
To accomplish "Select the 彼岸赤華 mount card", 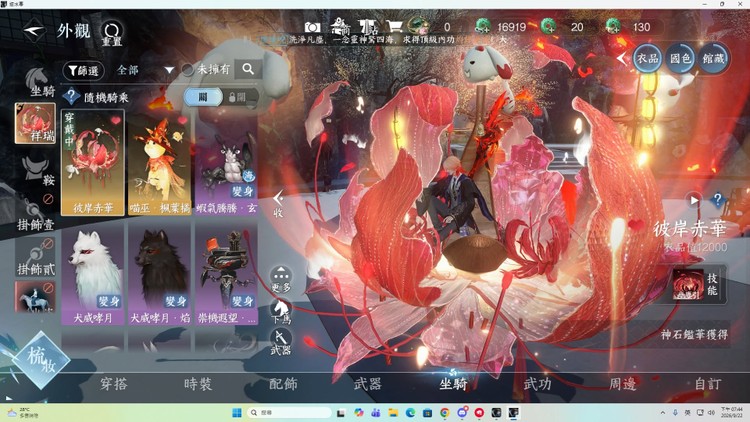I will [x=93, y=163].
